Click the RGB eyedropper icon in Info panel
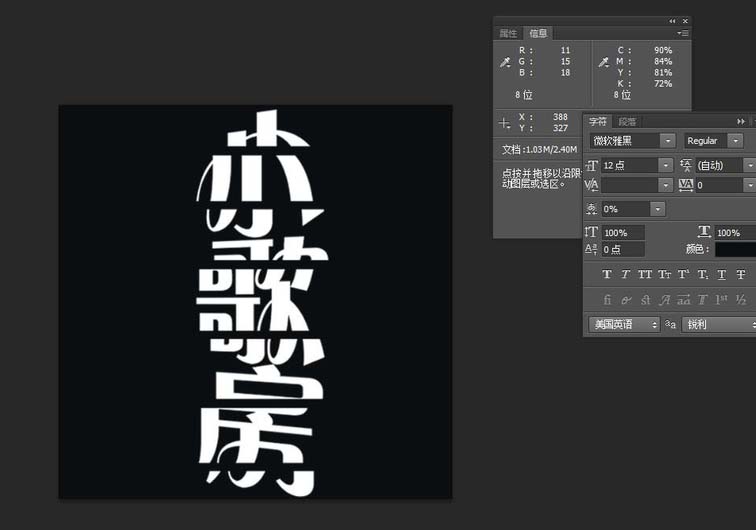 pos(505,62)
